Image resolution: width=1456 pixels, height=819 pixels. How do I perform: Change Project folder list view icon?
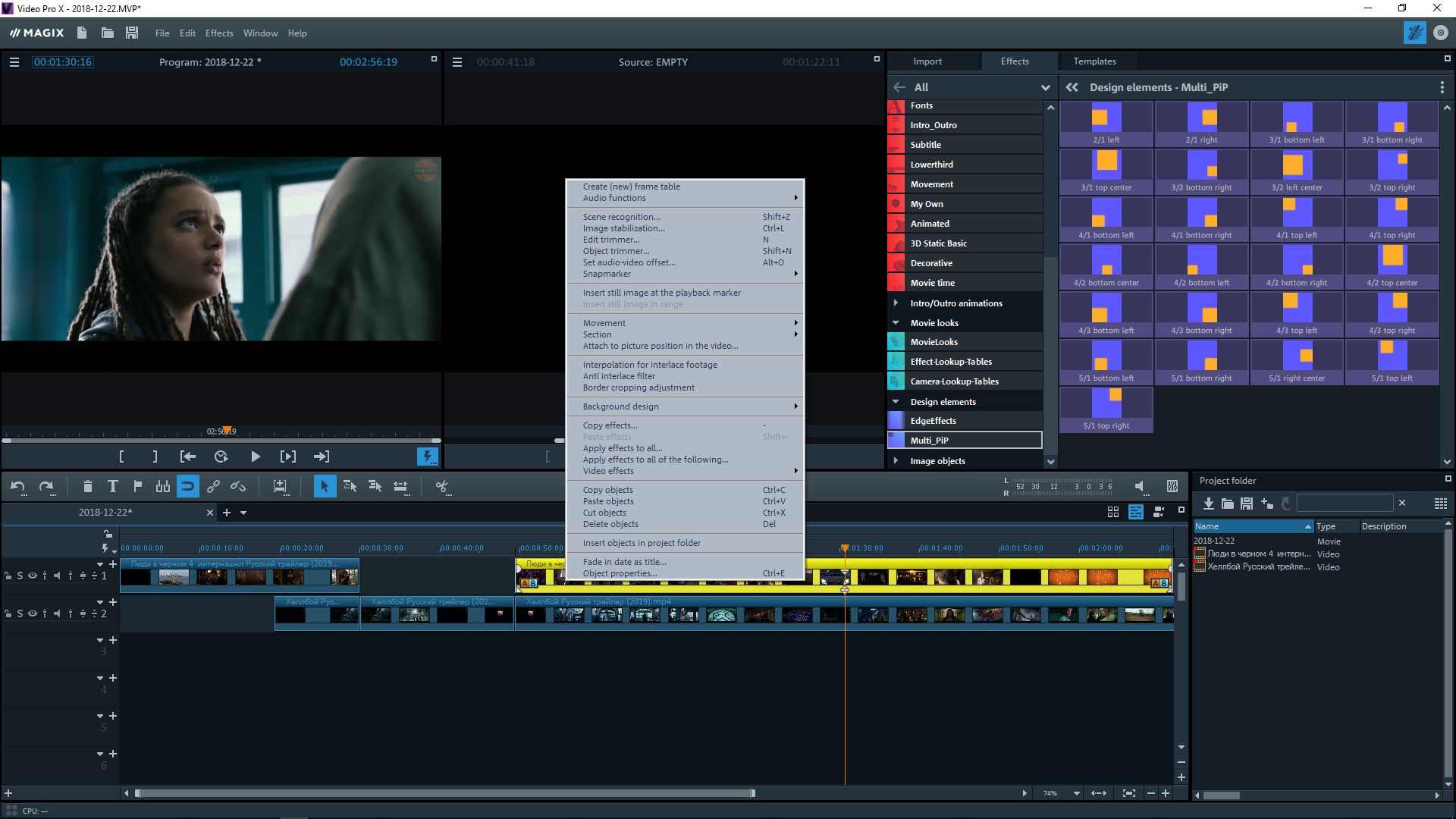1441,504
